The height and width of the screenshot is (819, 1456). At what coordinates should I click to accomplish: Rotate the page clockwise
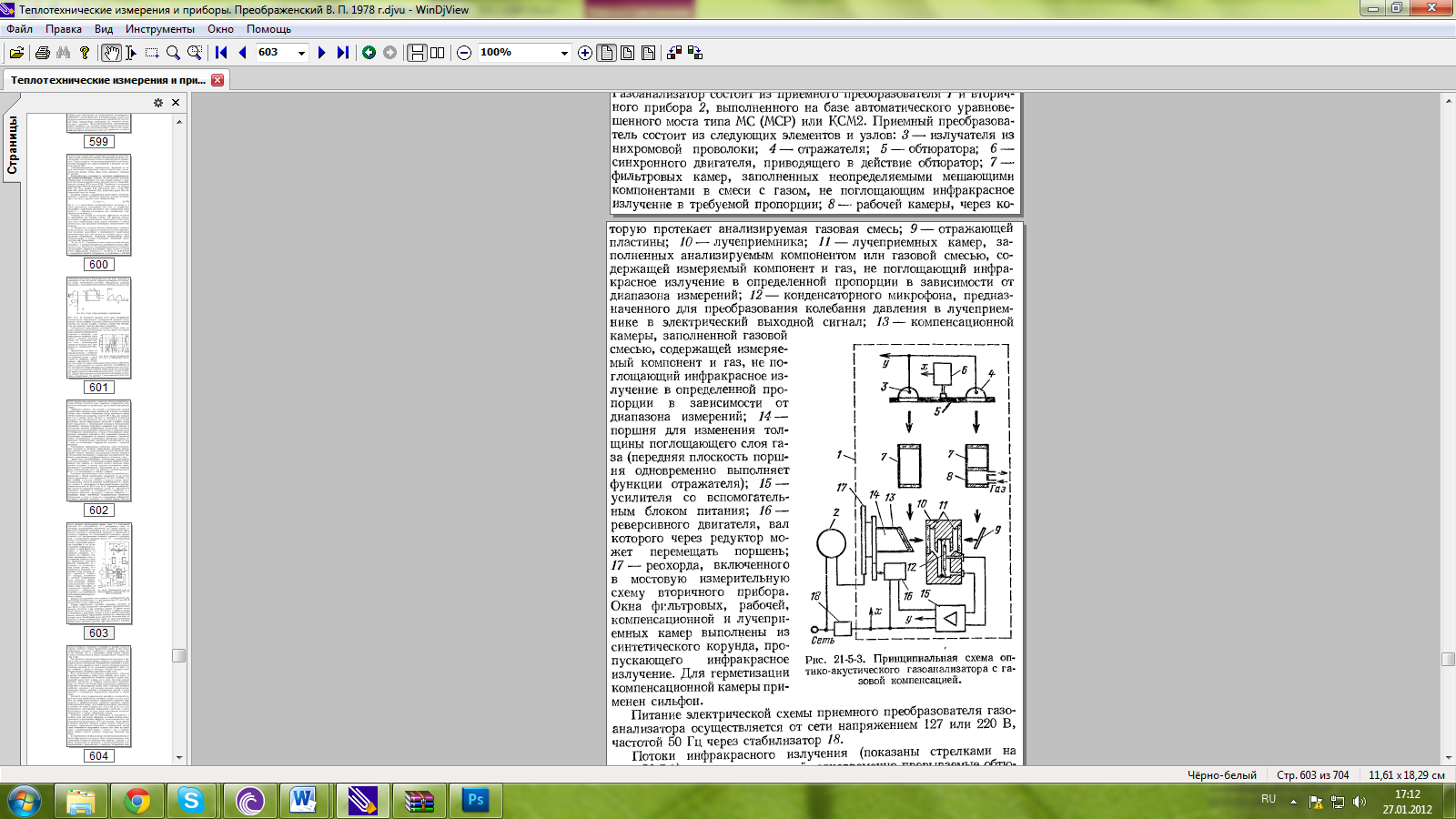695,53
